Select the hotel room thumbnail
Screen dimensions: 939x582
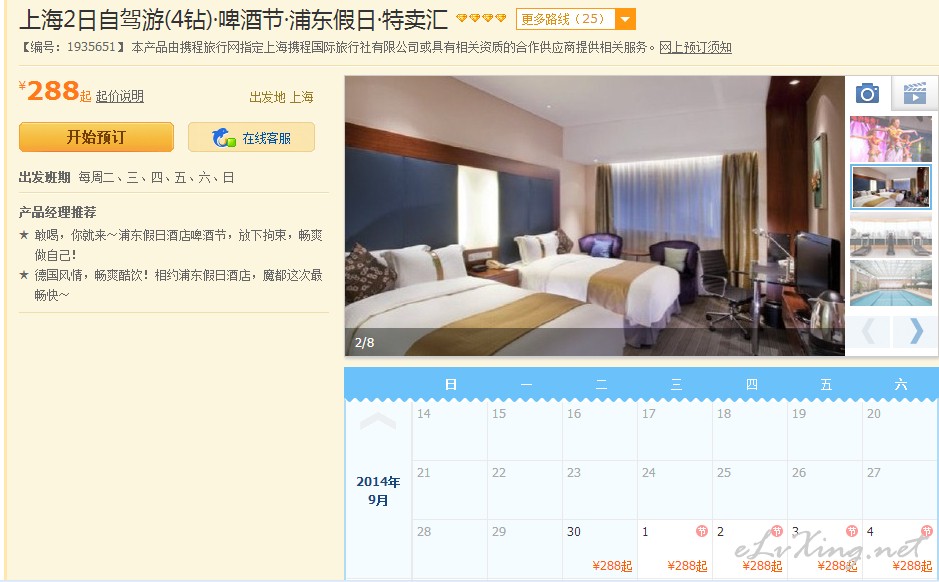point(890,187)
